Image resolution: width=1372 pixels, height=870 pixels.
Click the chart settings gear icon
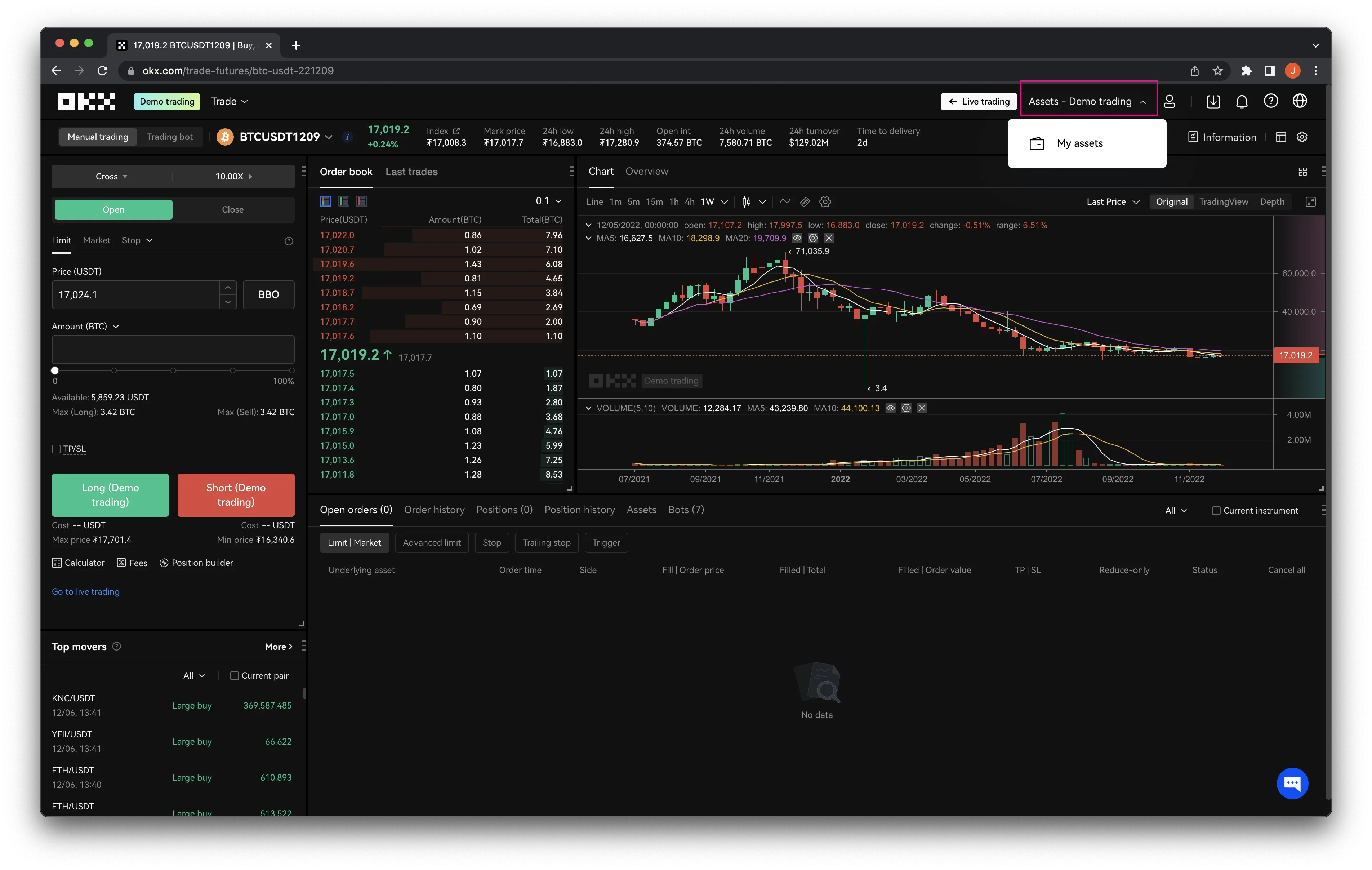click(825, 201)
